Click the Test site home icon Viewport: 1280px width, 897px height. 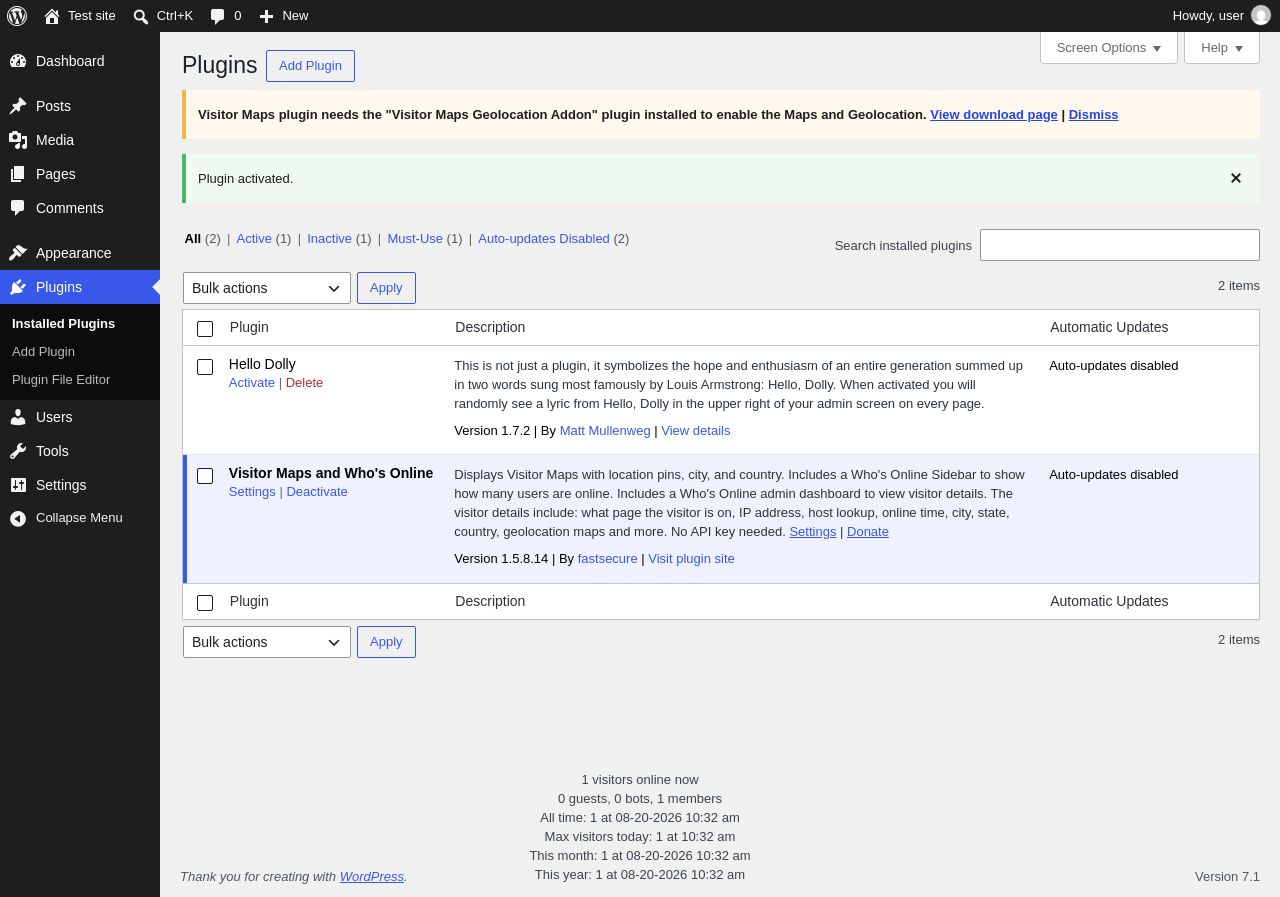click(52, 16)
